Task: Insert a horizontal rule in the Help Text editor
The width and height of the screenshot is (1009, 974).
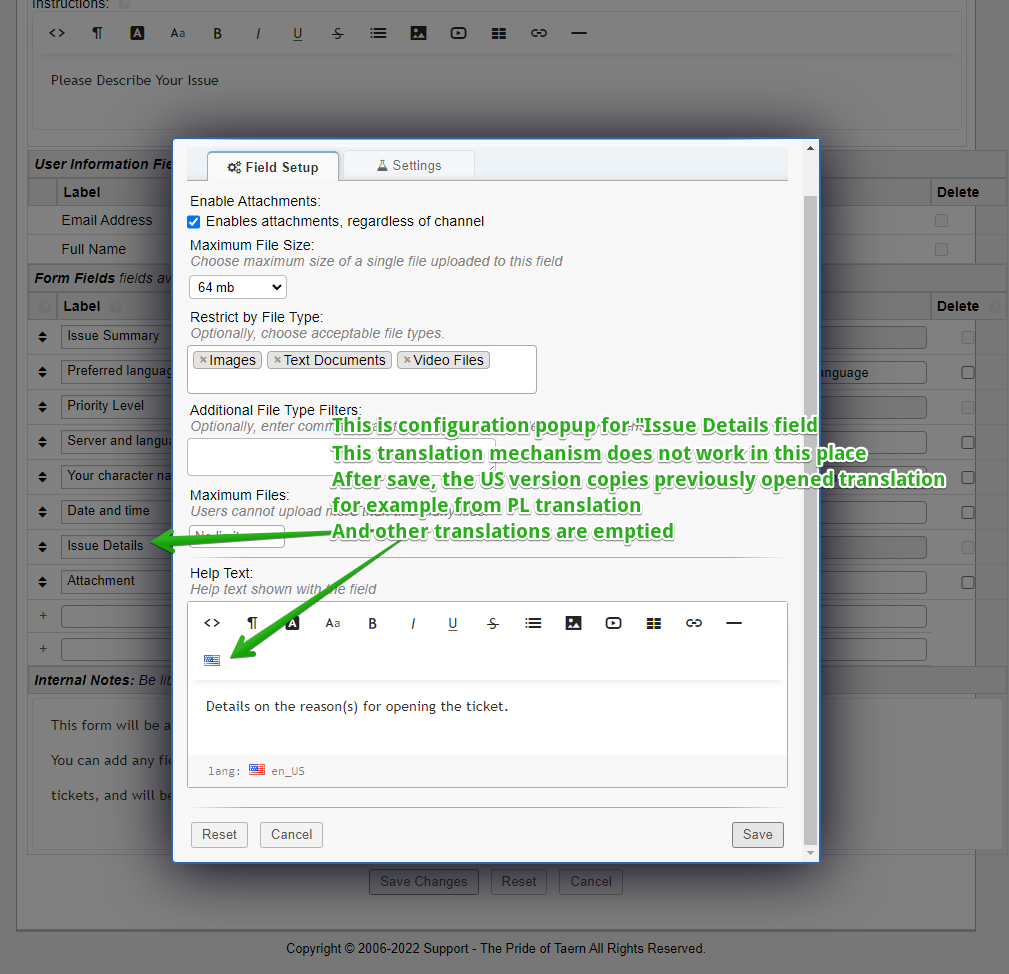Action: point(734,622)
